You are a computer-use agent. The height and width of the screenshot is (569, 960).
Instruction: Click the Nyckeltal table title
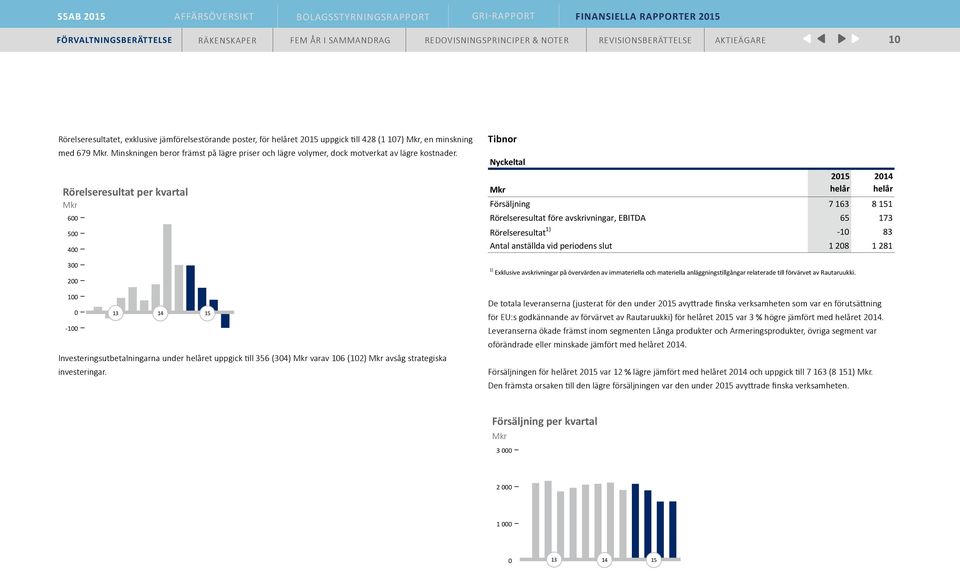[507, 162]
